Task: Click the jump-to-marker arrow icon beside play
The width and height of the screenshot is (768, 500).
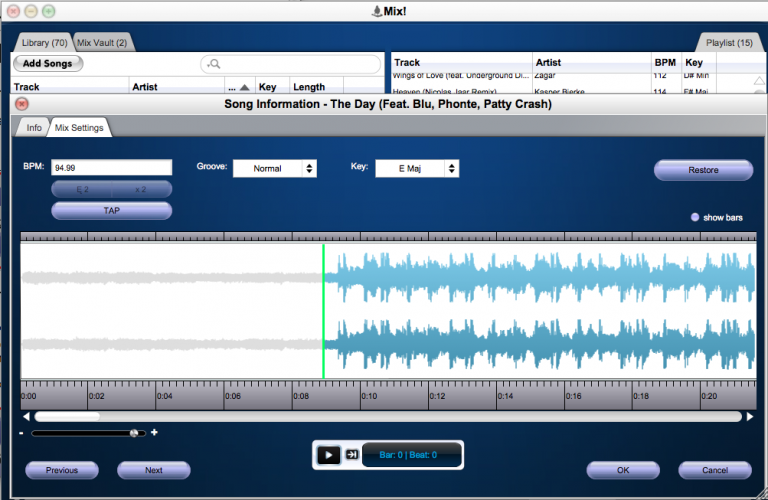Action: pos(352,454)
